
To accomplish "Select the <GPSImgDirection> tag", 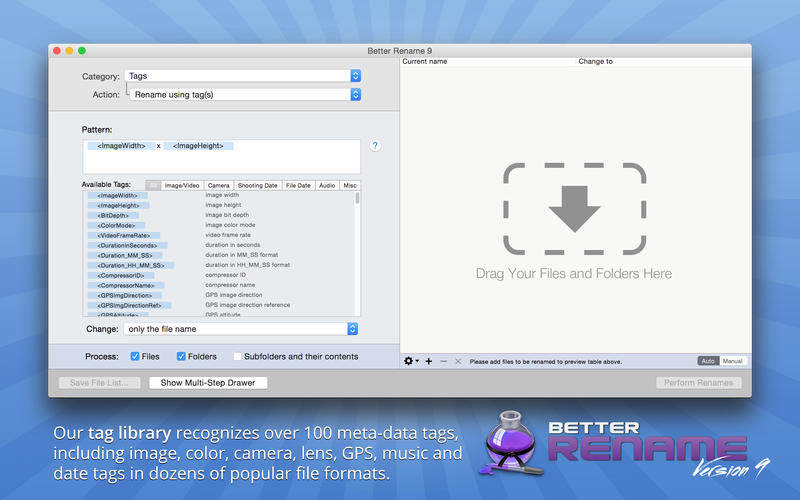I will 124,295.
